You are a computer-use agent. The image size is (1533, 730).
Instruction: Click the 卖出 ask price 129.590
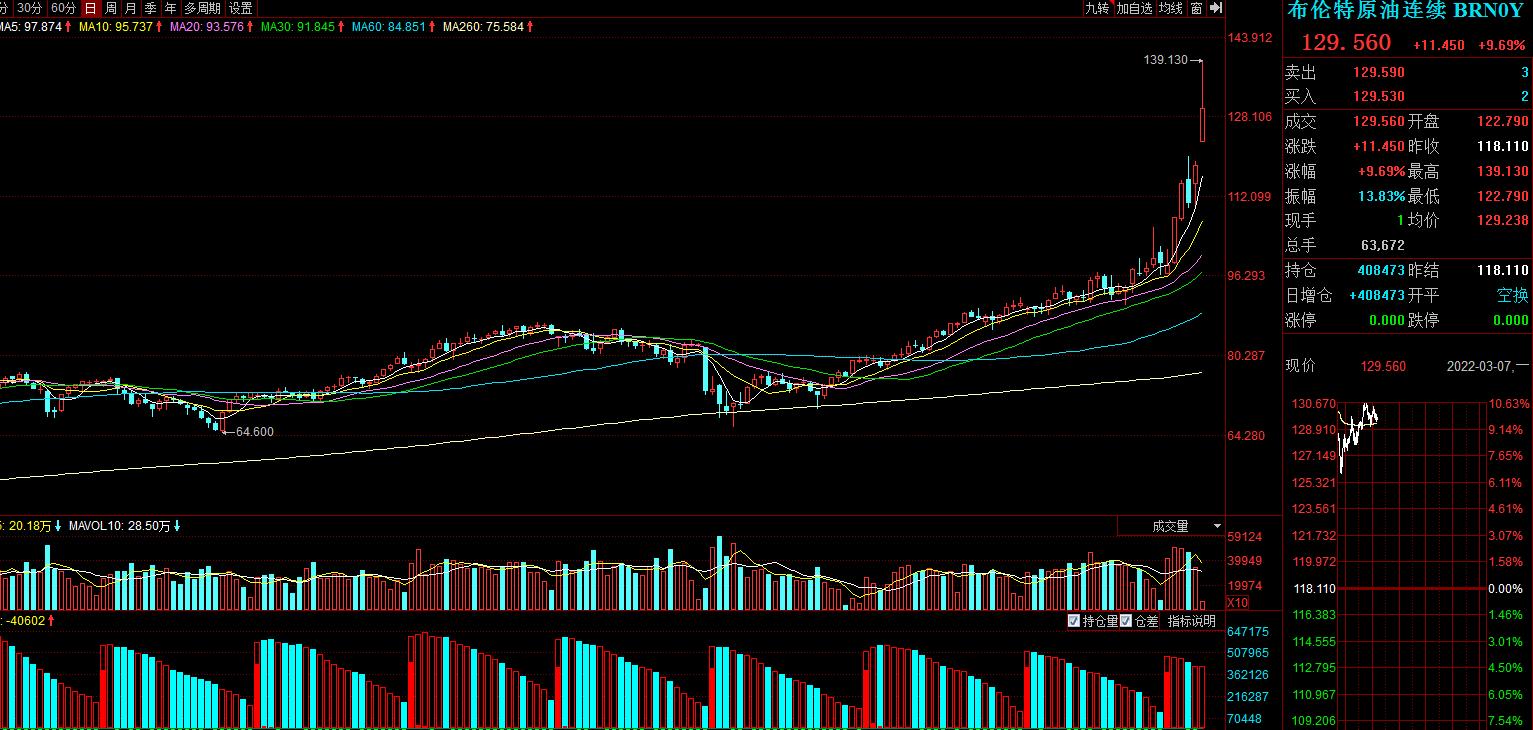click(1379, 72)
